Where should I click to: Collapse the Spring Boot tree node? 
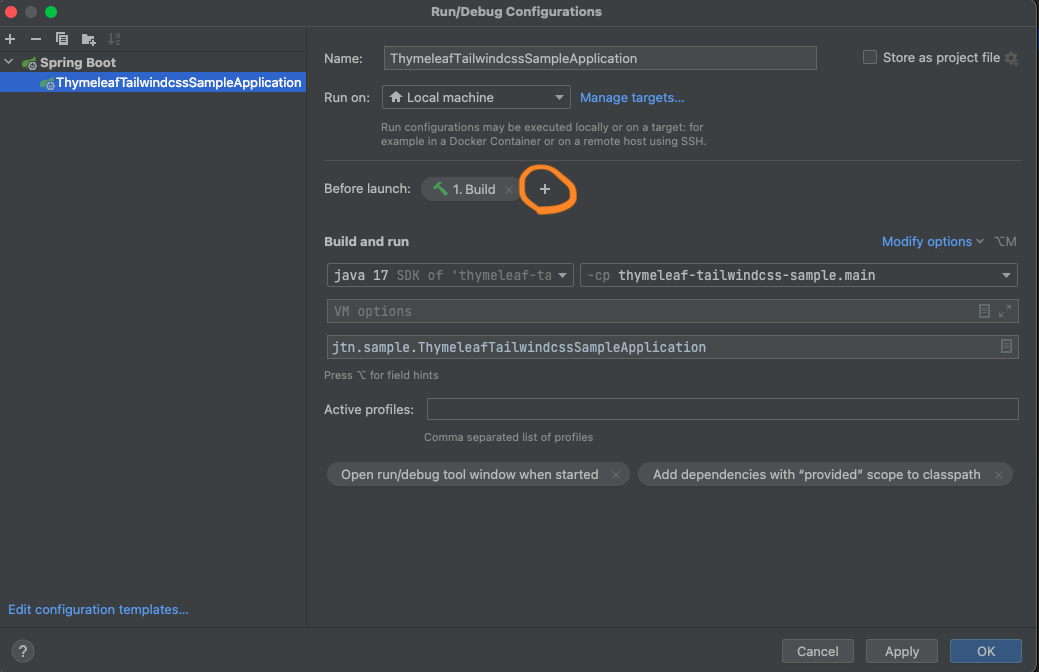tap(10, 62)
